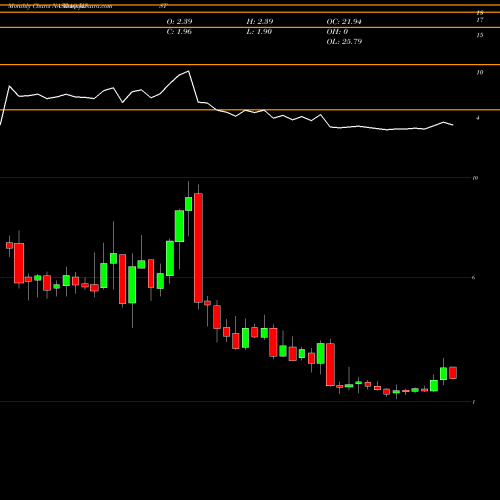Screen dimensions: 500x500
Task: Click the "ST" label in the header
Action: pyautogui.click(x=163, y=6)
